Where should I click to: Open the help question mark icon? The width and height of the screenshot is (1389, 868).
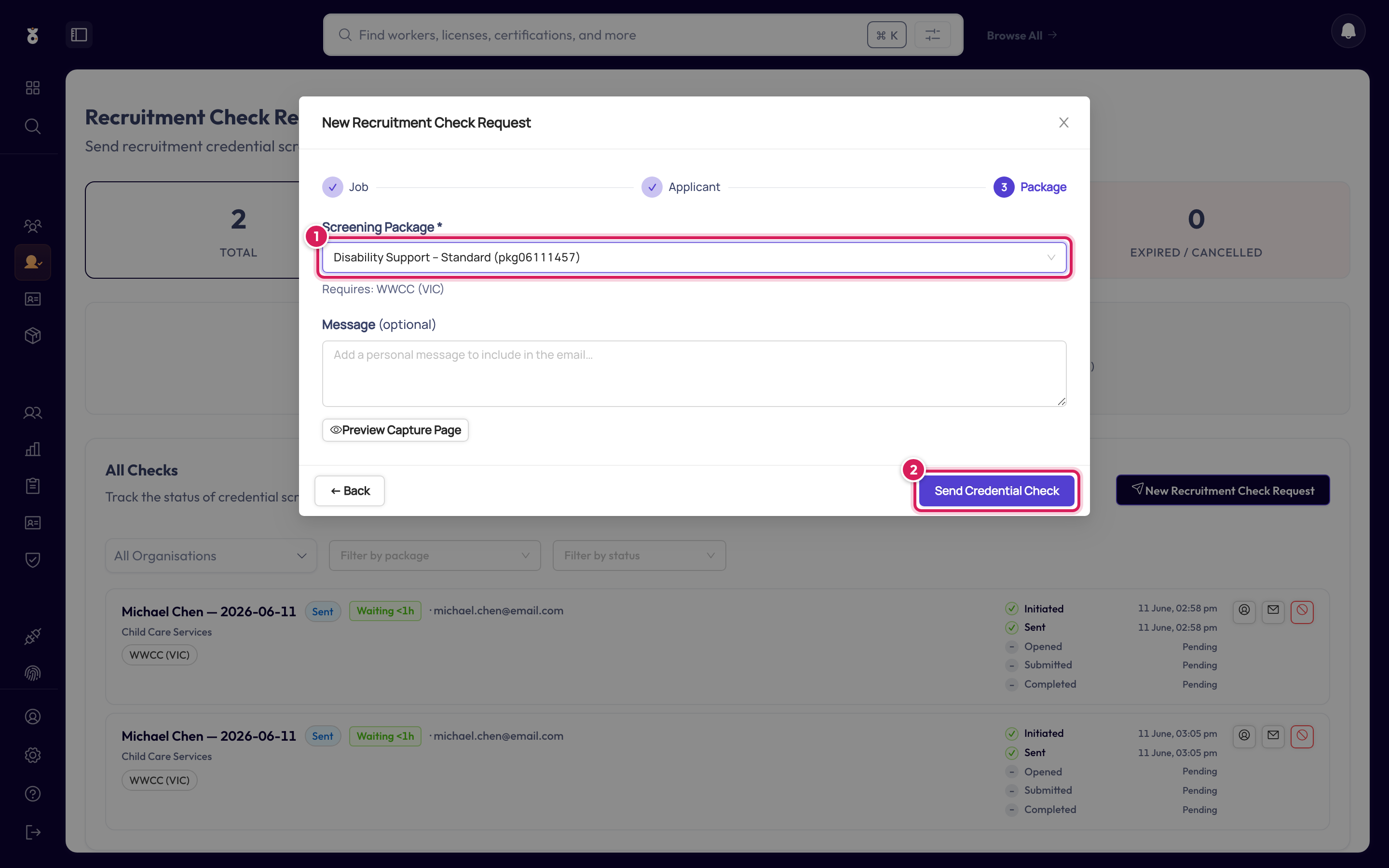coord(33,793)
